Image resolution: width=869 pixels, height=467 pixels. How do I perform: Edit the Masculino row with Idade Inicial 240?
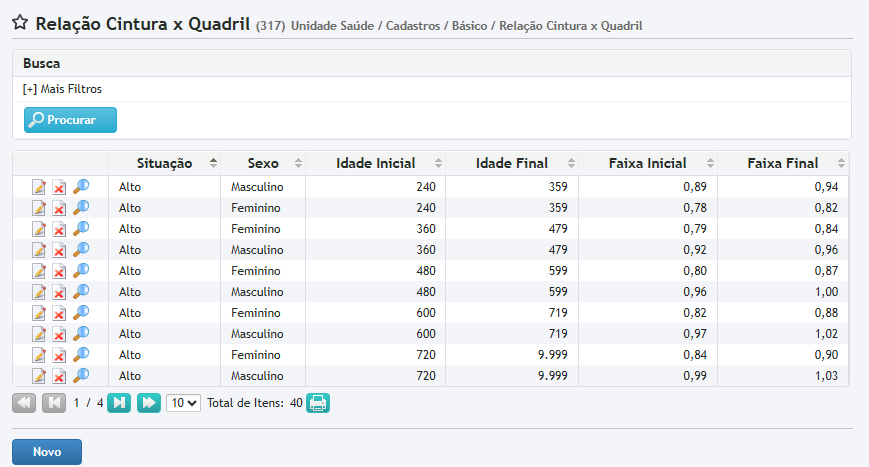[39, 187]
